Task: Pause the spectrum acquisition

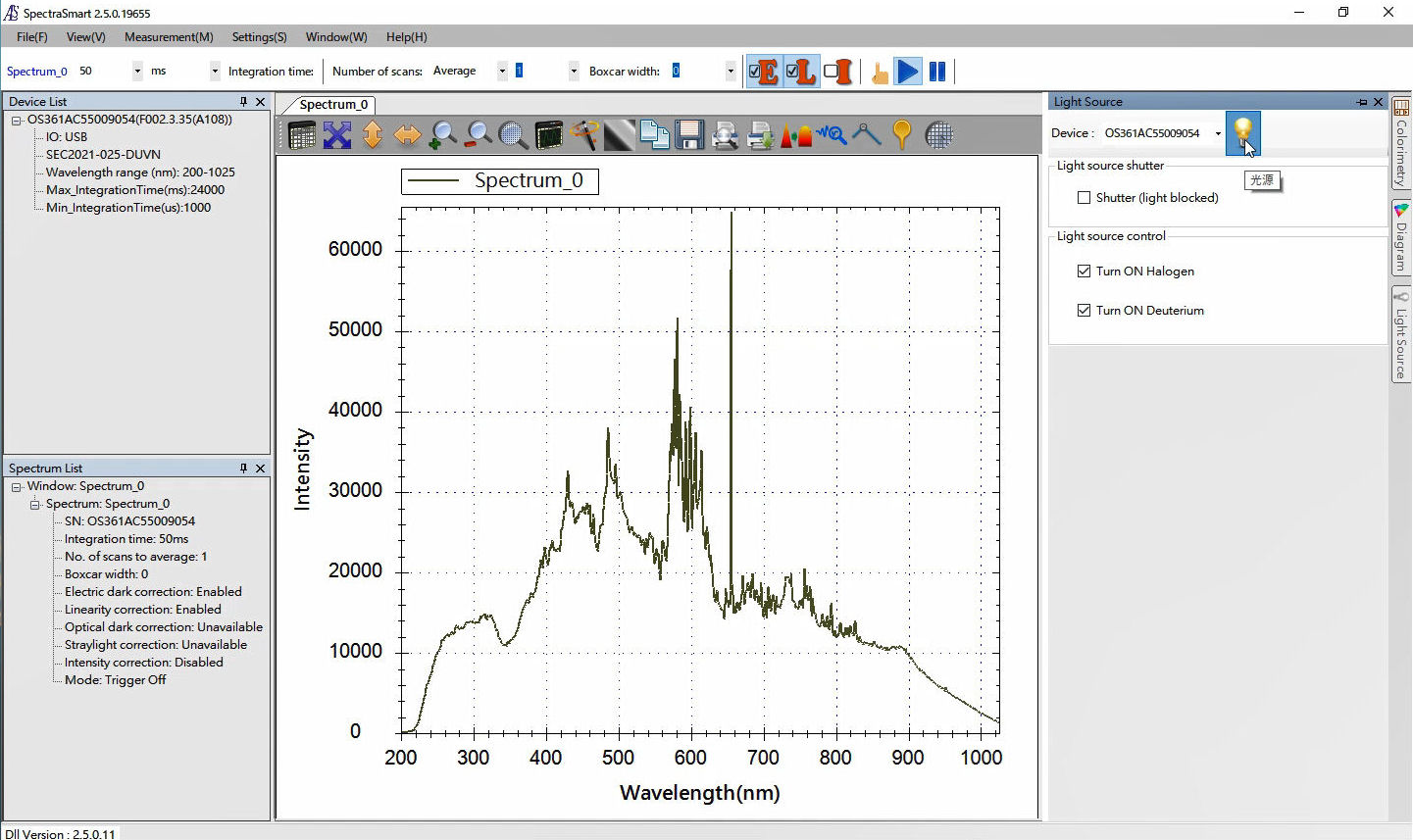Action: click(937, 72)
